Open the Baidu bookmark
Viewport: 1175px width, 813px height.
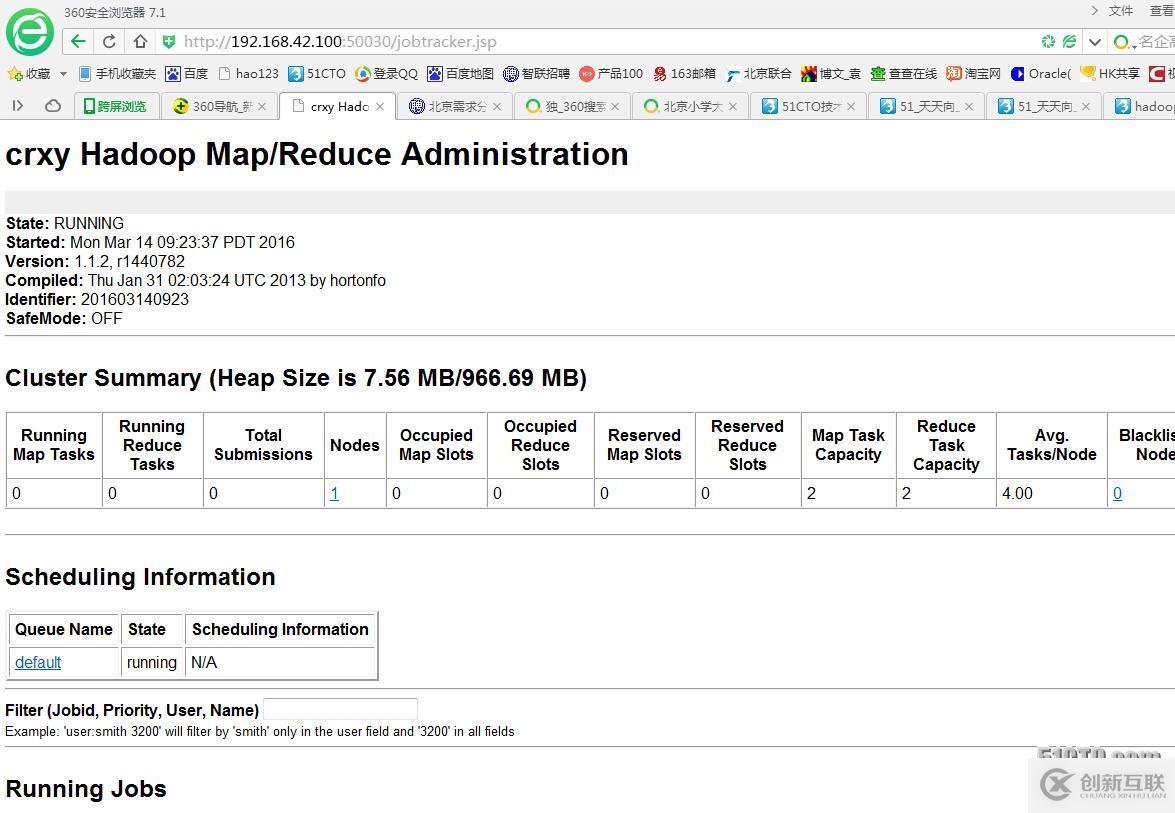(187, 74)
